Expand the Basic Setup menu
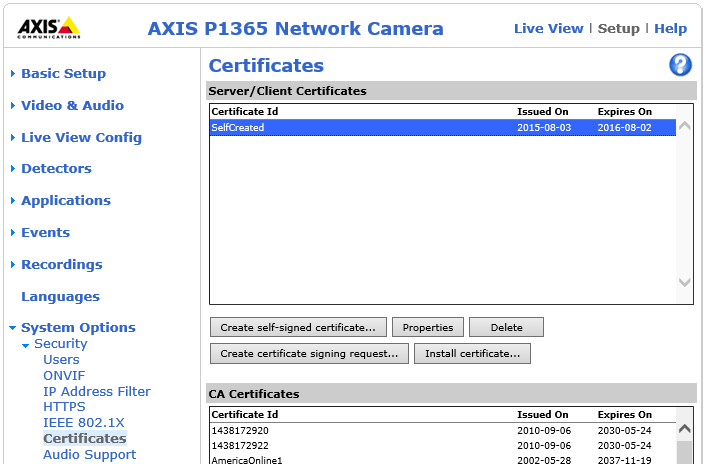 [x=63, y=74]
